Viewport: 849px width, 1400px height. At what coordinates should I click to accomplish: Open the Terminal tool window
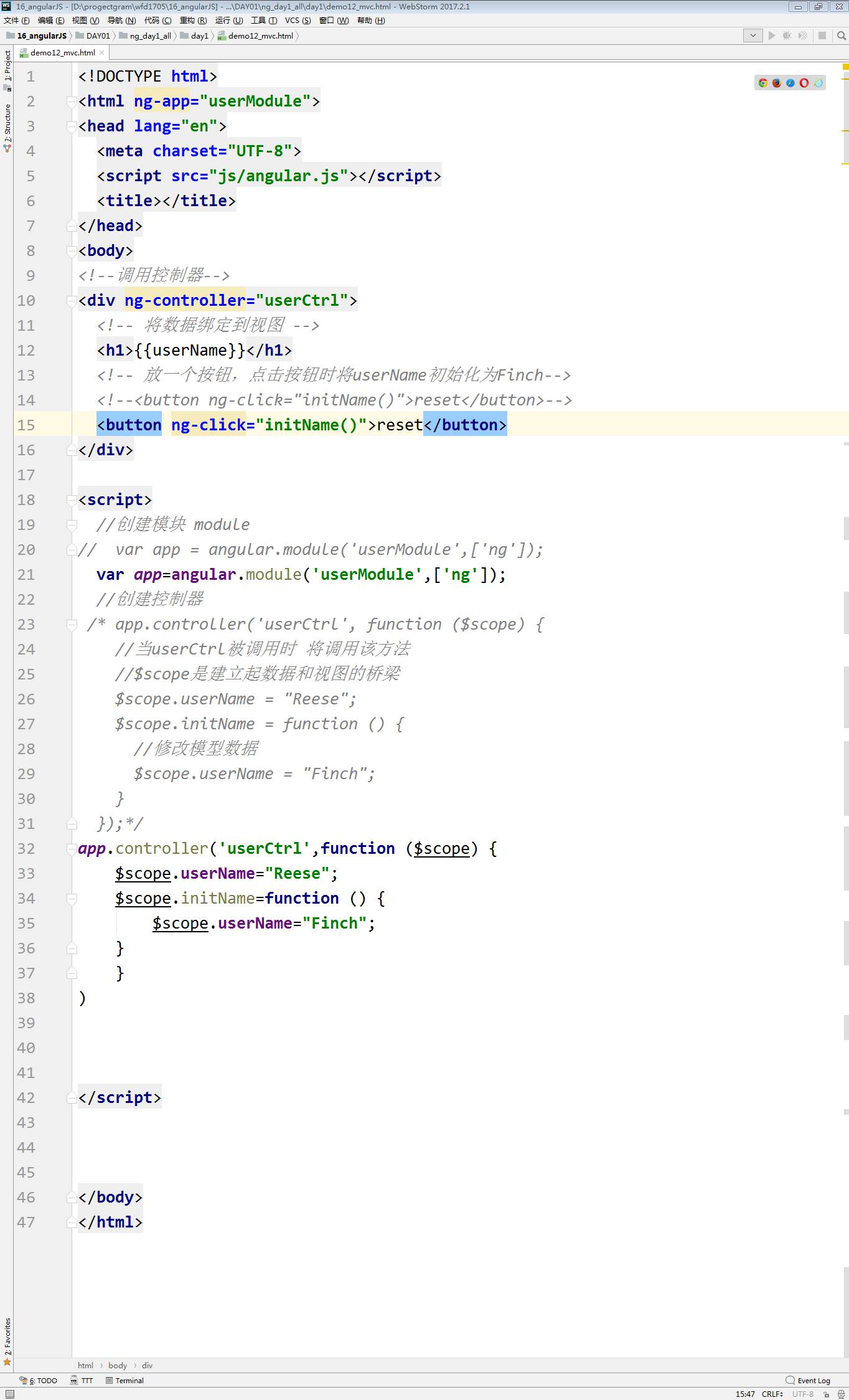pos(124,1380)
